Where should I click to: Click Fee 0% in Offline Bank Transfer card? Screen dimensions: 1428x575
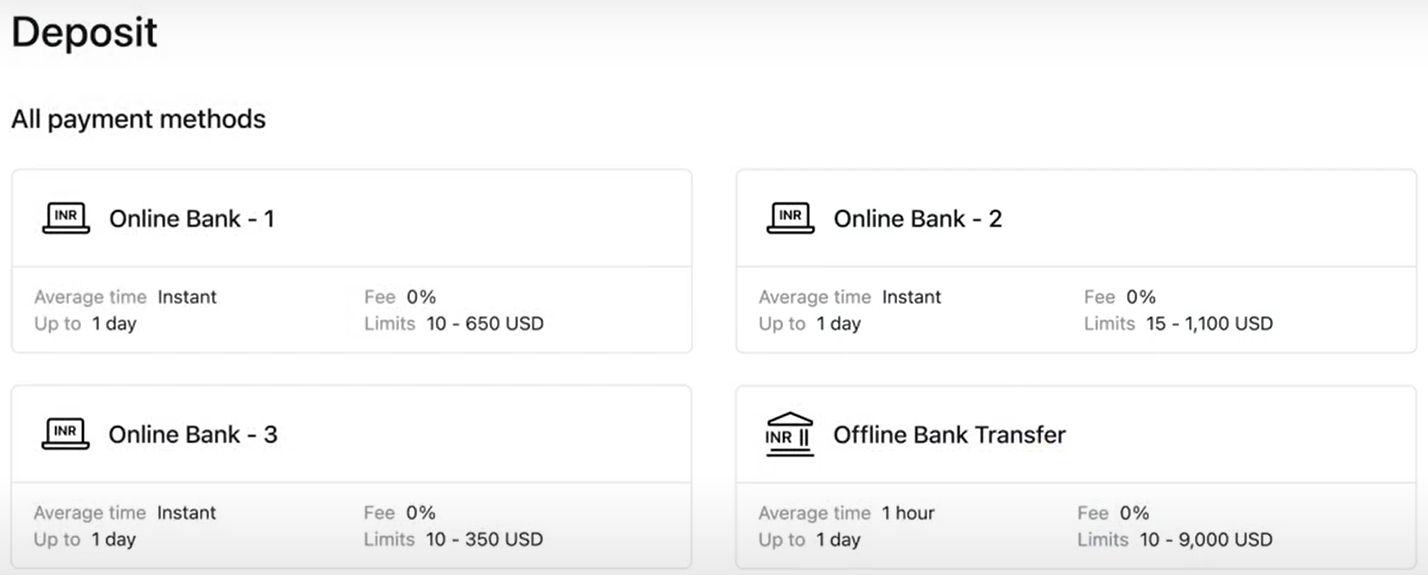point(1114,513)
